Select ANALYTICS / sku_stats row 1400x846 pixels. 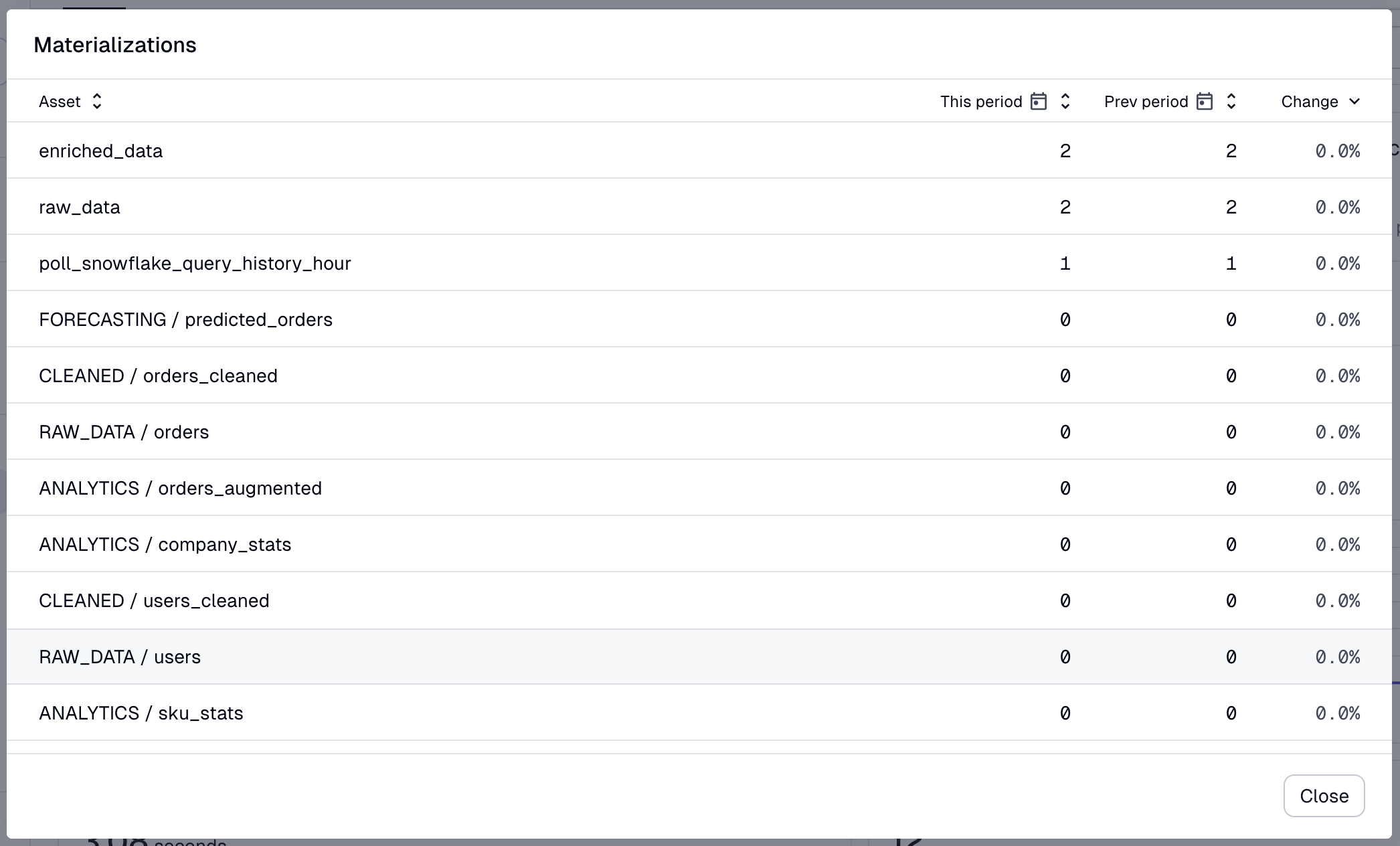point(141,713)
